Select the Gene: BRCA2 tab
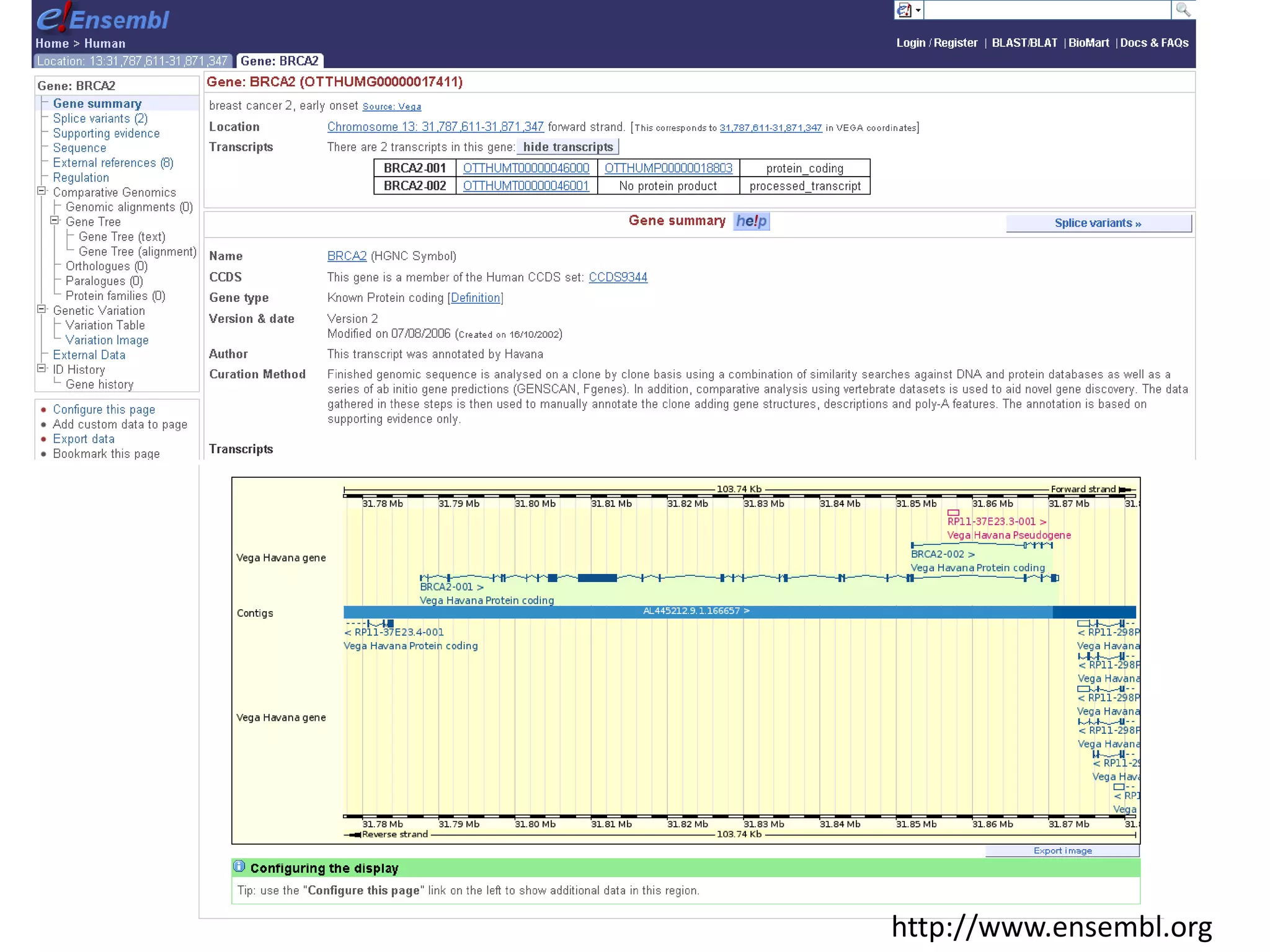Viewport: 1270px width, 952px height. [x=280, y=61]
